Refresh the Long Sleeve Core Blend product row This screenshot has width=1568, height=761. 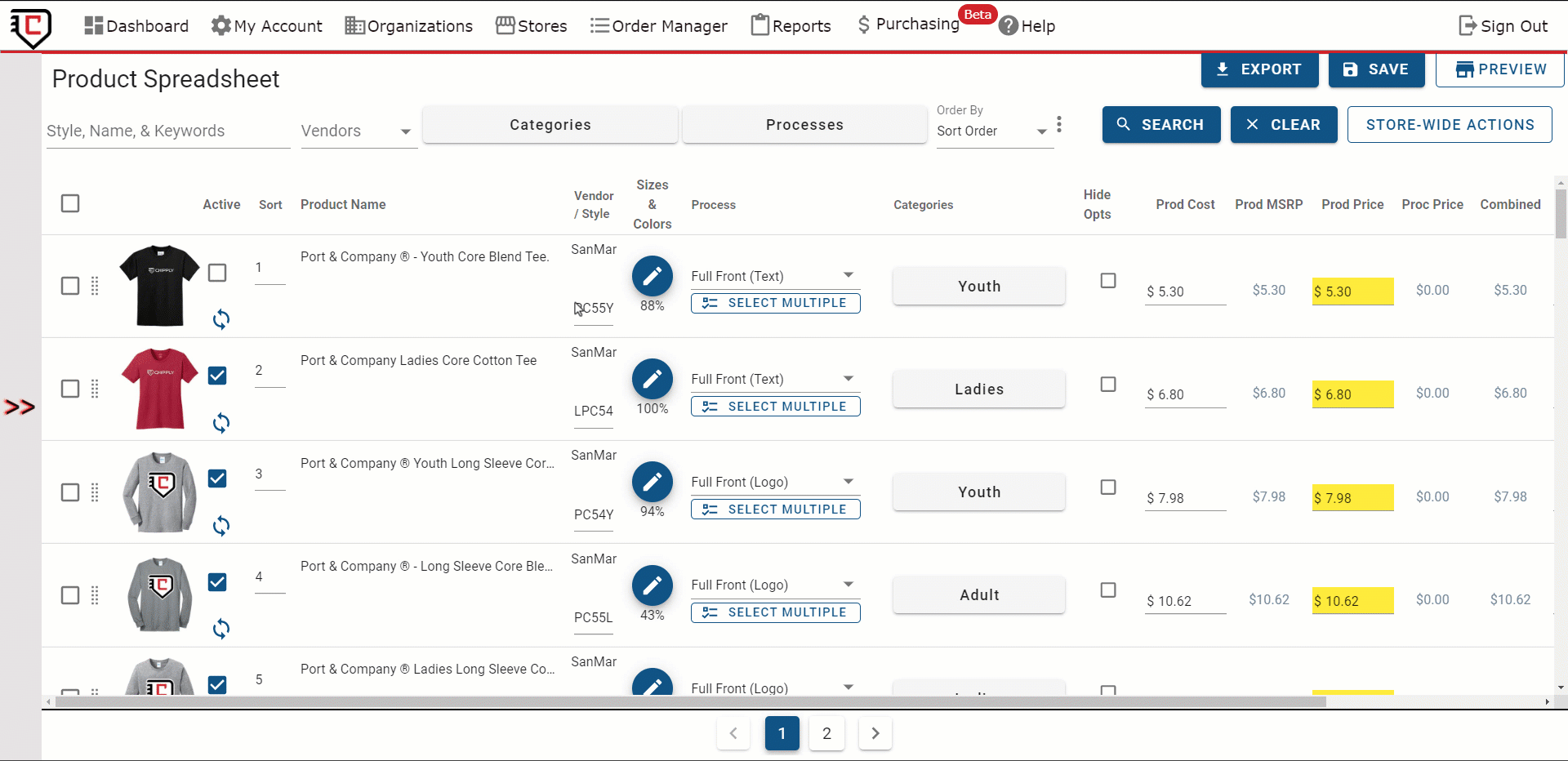coord(220,629)
